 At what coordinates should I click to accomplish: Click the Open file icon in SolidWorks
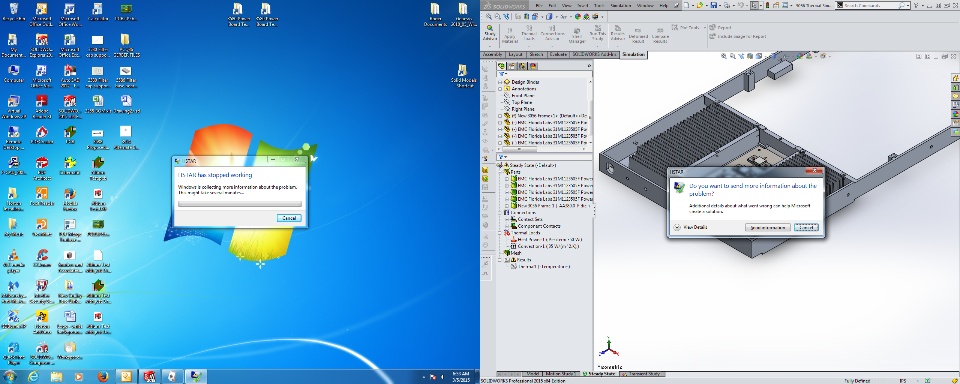point(700,5)
